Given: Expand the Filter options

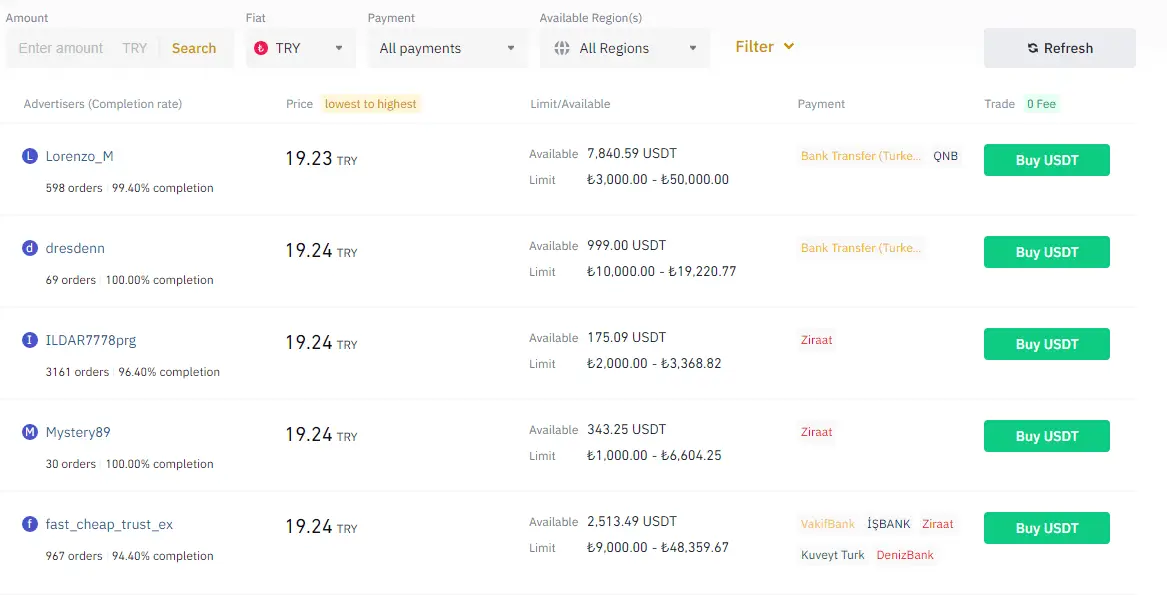Looking at the screenshot, I should click(765, 47).
